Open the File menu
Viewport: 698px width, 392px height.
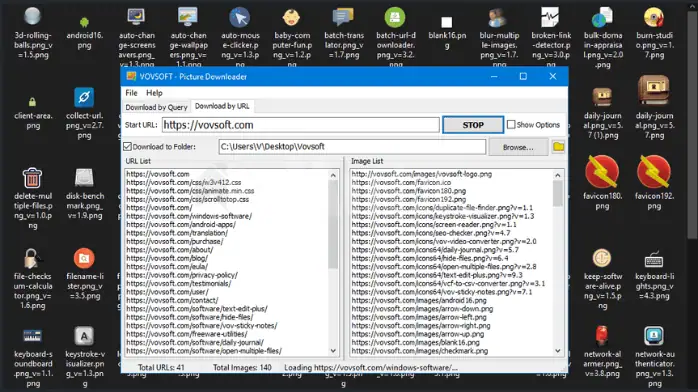[x=131, y=93]
